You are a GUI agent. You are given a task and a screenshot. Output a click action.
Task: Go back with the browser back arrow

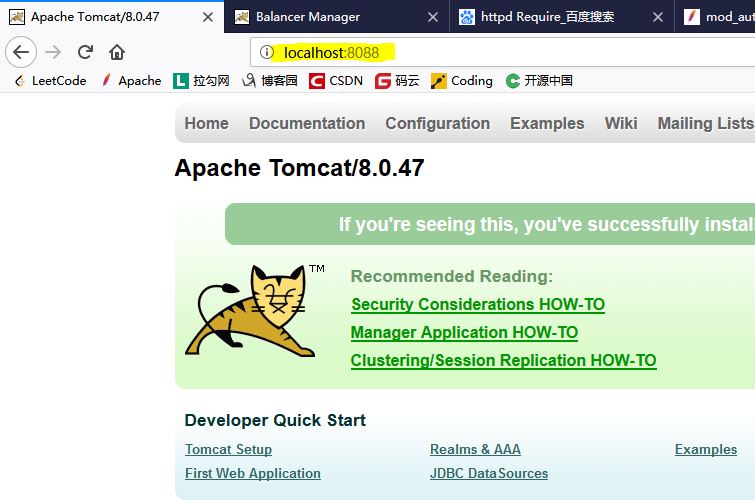21,52
